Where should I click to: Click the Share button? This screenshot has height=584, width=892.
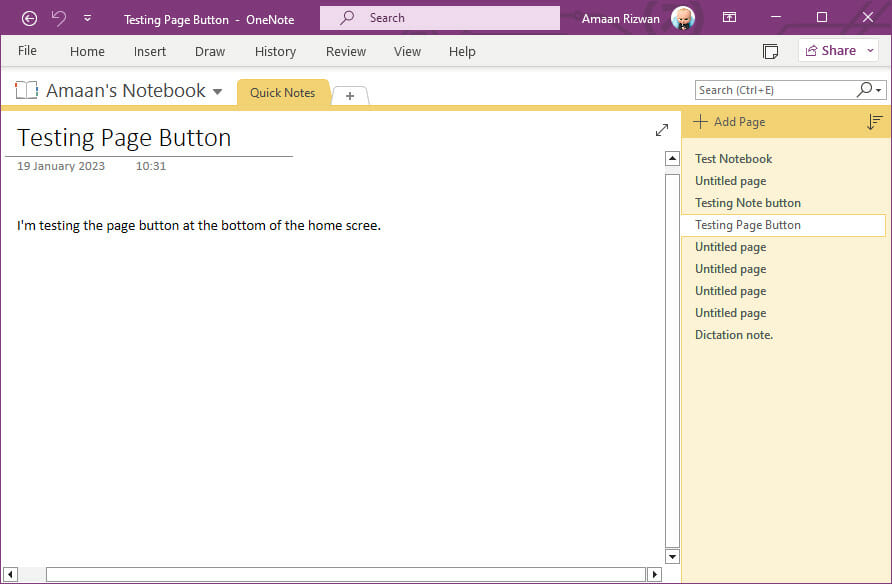tap(831, 51)
